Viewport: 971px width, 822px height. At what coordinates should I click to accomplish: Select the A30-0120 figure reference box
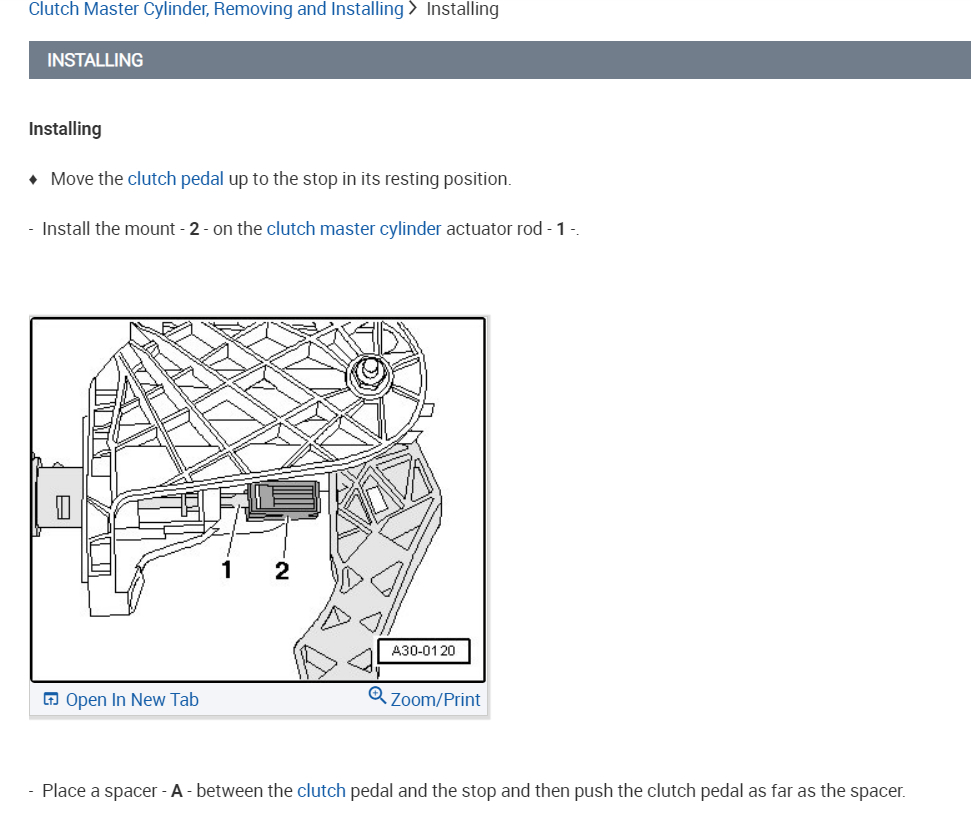(x=423, y=650)
